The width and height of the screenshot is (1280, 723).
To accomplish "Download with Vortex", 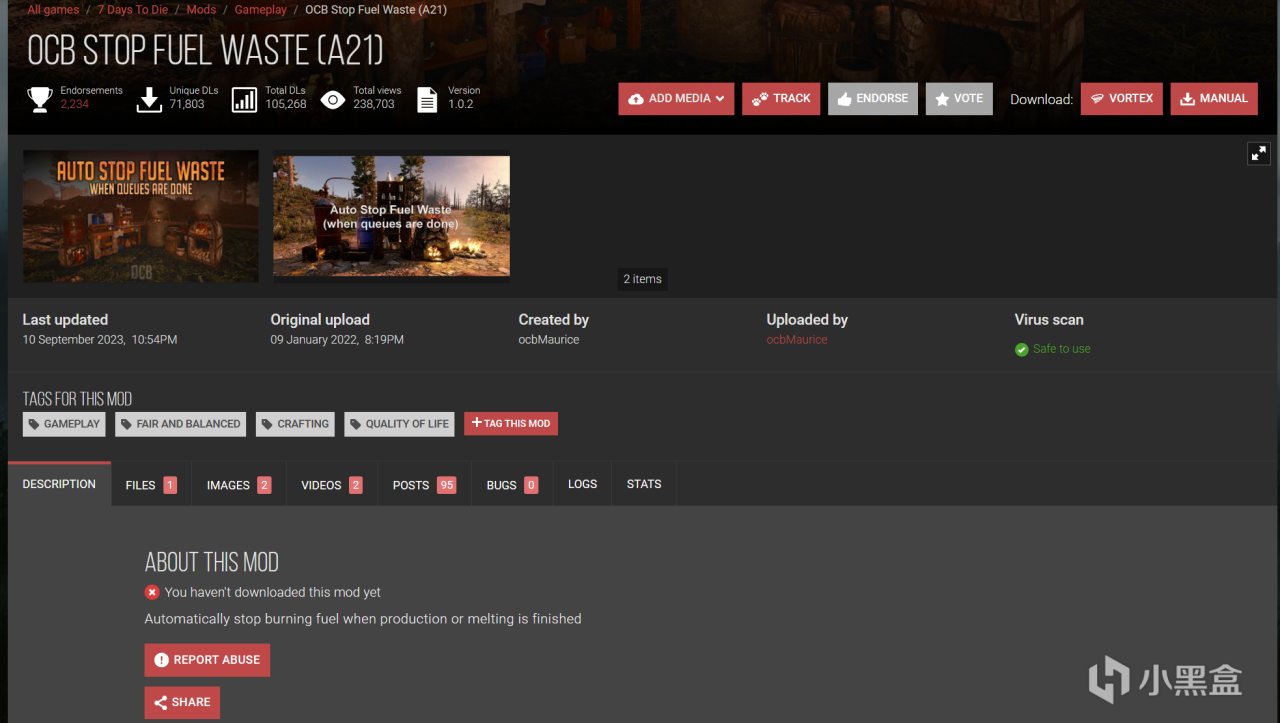I will tap(1122, 99).
